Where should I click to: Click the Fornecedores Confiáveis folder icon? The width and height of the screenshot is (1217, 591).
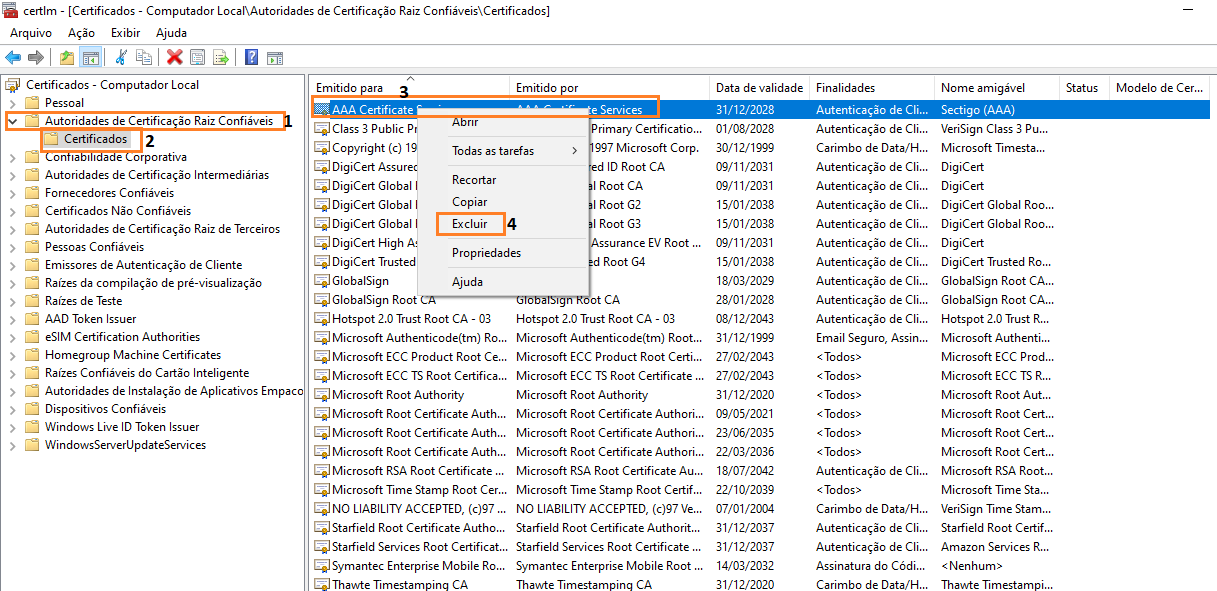pos(33,193)
